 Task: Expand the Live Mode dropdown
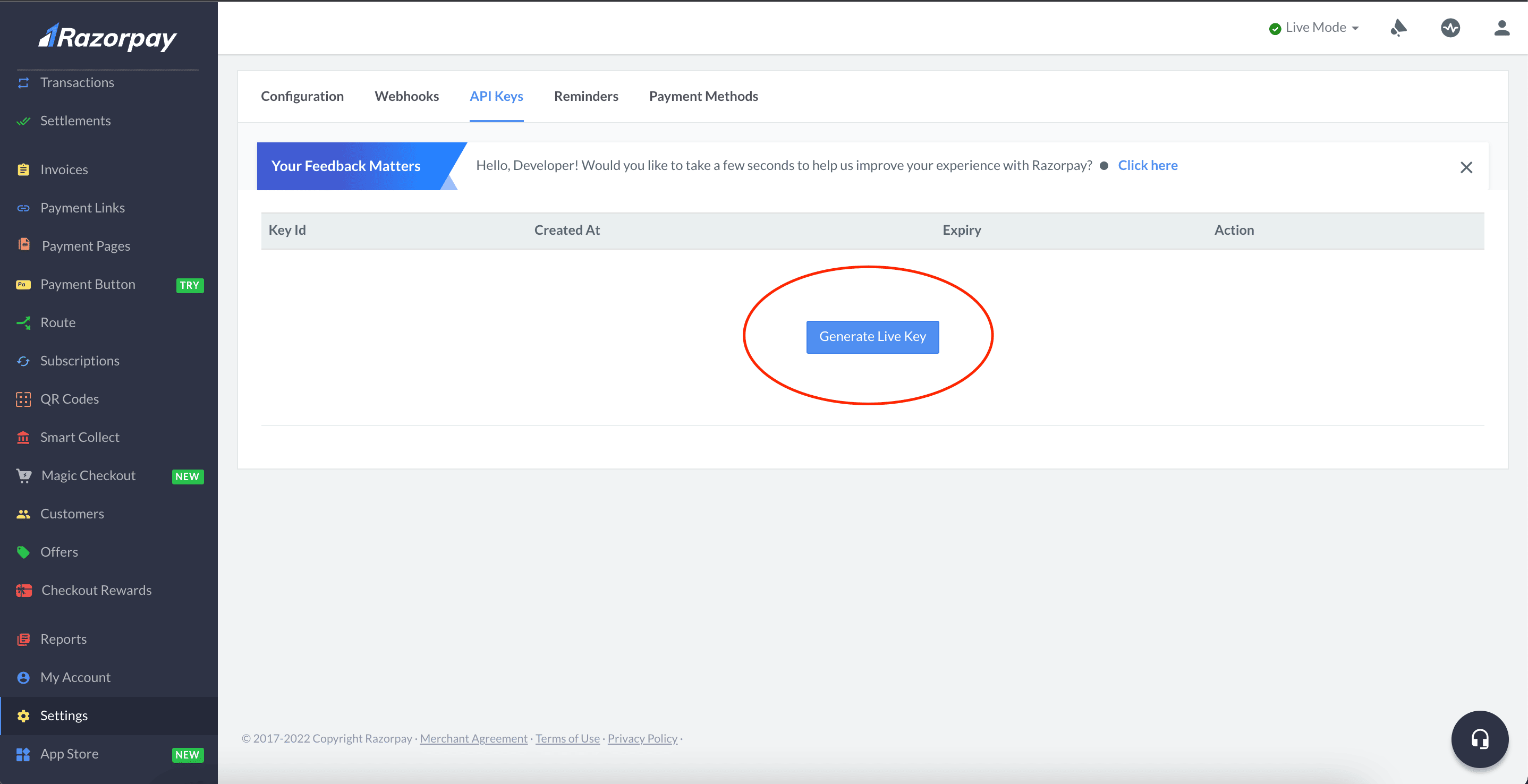click(1314, 28)
